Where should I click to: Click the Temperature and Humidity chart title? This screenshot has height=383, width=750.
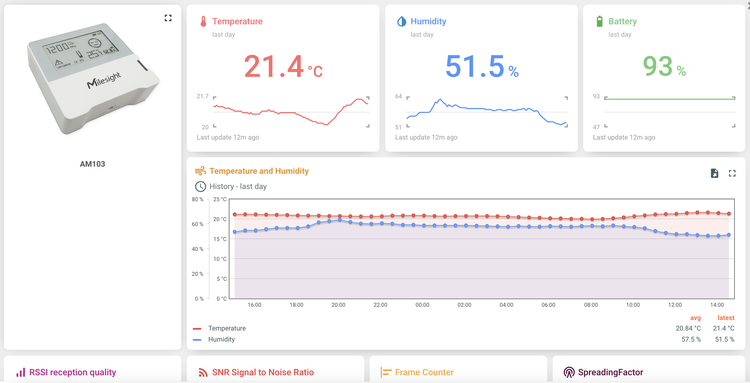[x=259, y=171]
